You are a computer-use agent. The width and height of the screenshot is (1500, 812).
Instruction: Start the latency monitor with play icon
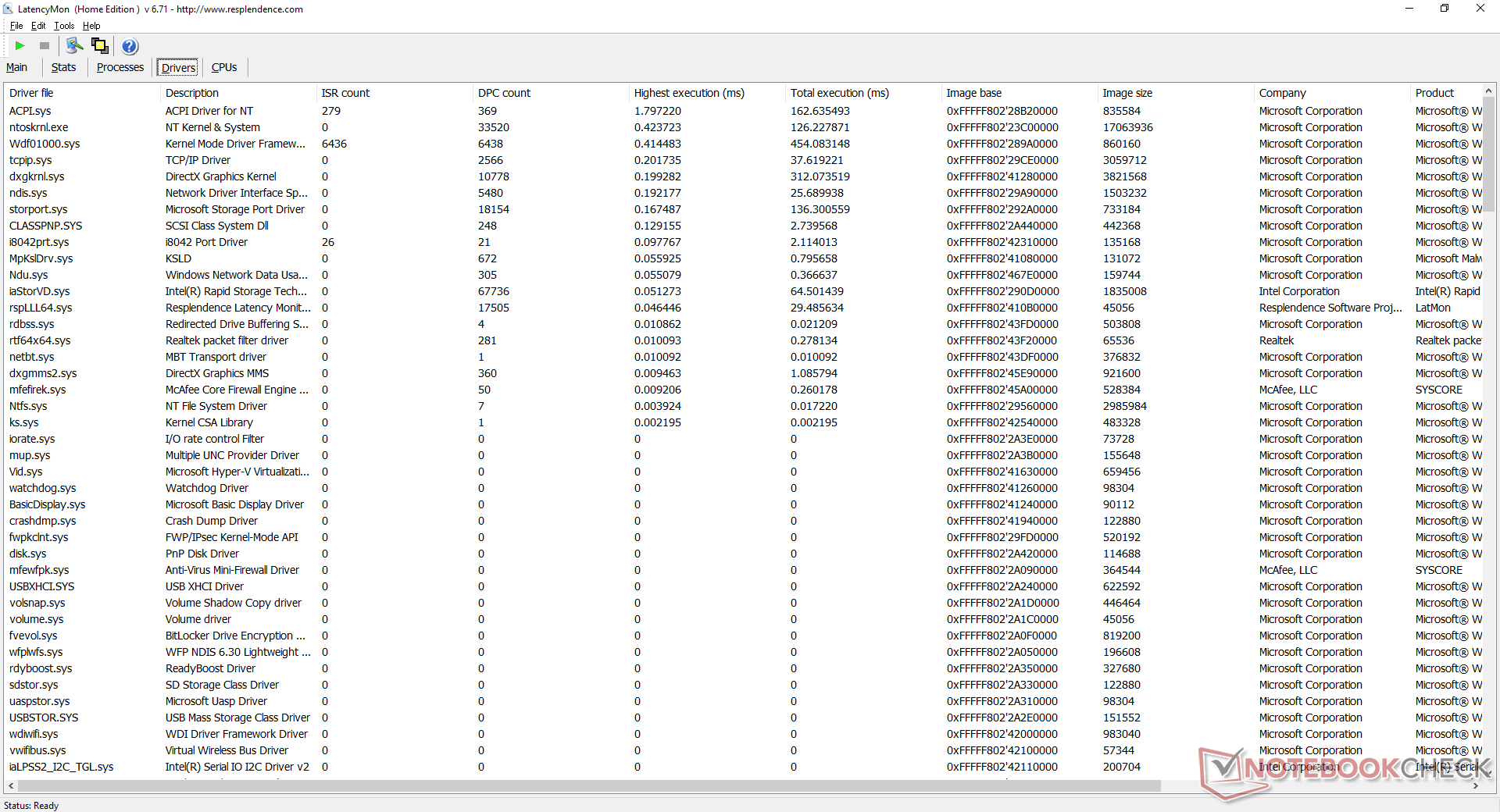[20, 46]
